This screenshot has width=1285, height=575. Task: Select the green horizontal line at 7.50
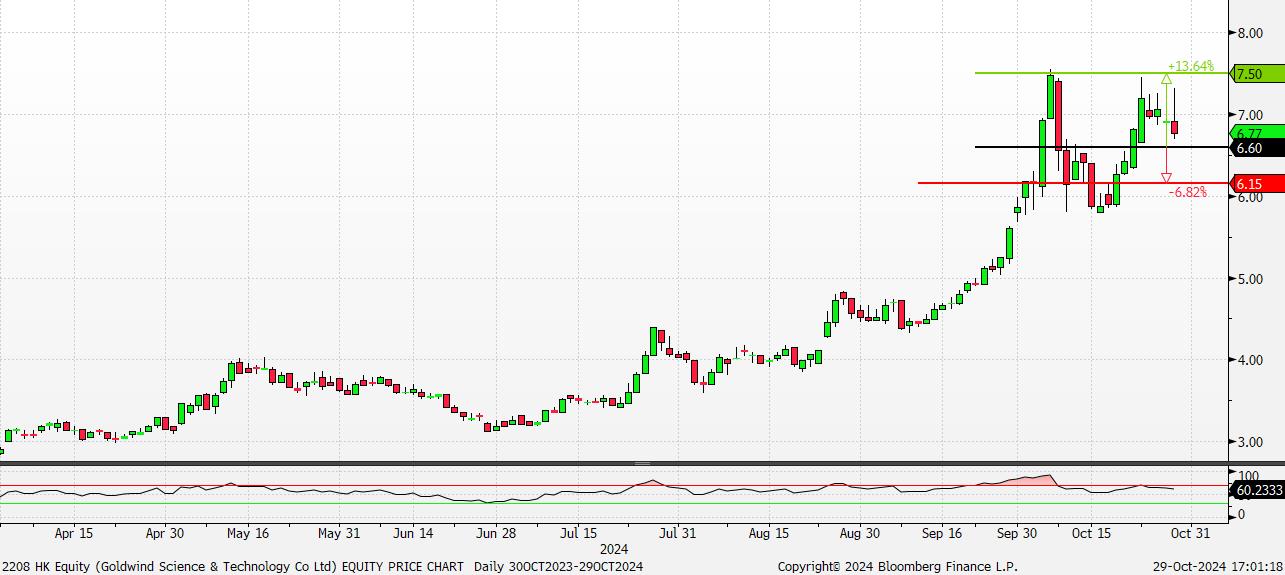[x=1101, y=73]
